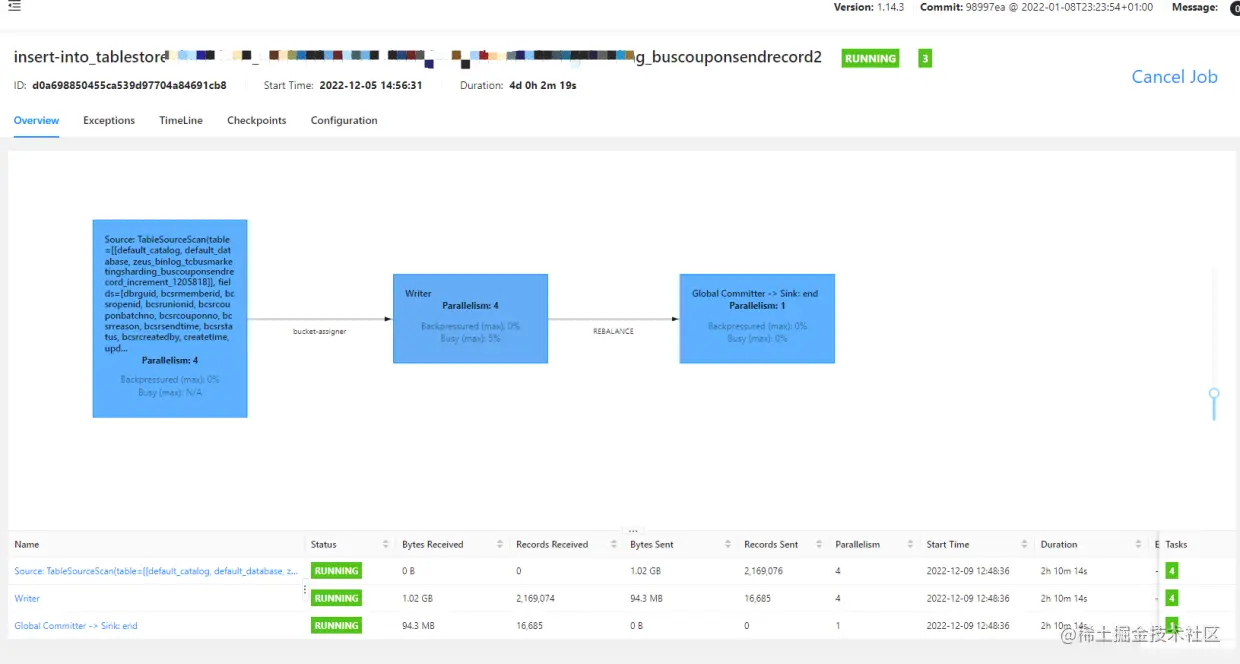Open the Exceptions tab

coord(109,120)
